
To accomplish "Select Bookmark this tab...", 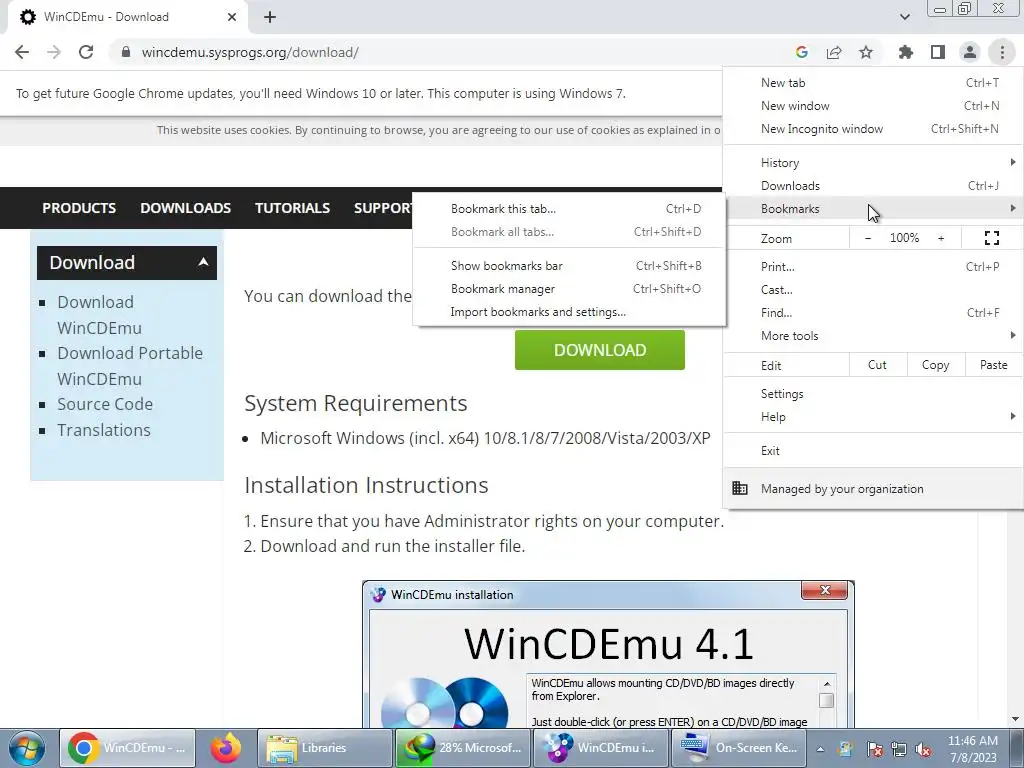I will (569, 209).
